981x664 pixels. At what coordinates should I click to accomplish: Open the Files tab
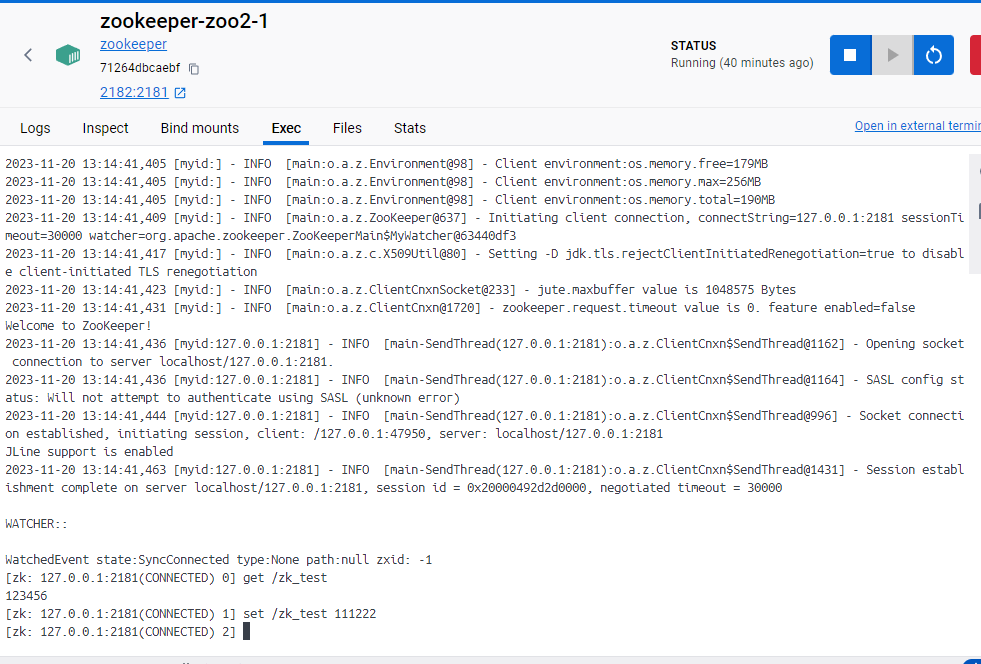coord(347,128)
